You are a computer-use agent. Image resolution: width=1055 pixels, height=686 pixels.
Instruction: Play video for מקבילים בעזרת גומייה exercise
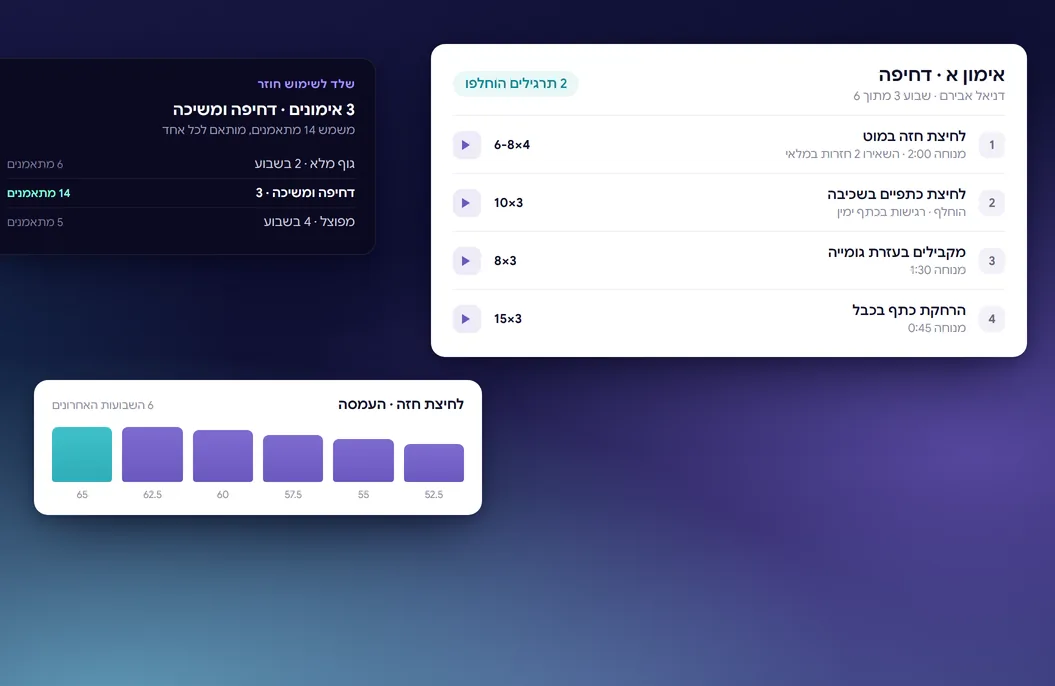click(466, 261)
